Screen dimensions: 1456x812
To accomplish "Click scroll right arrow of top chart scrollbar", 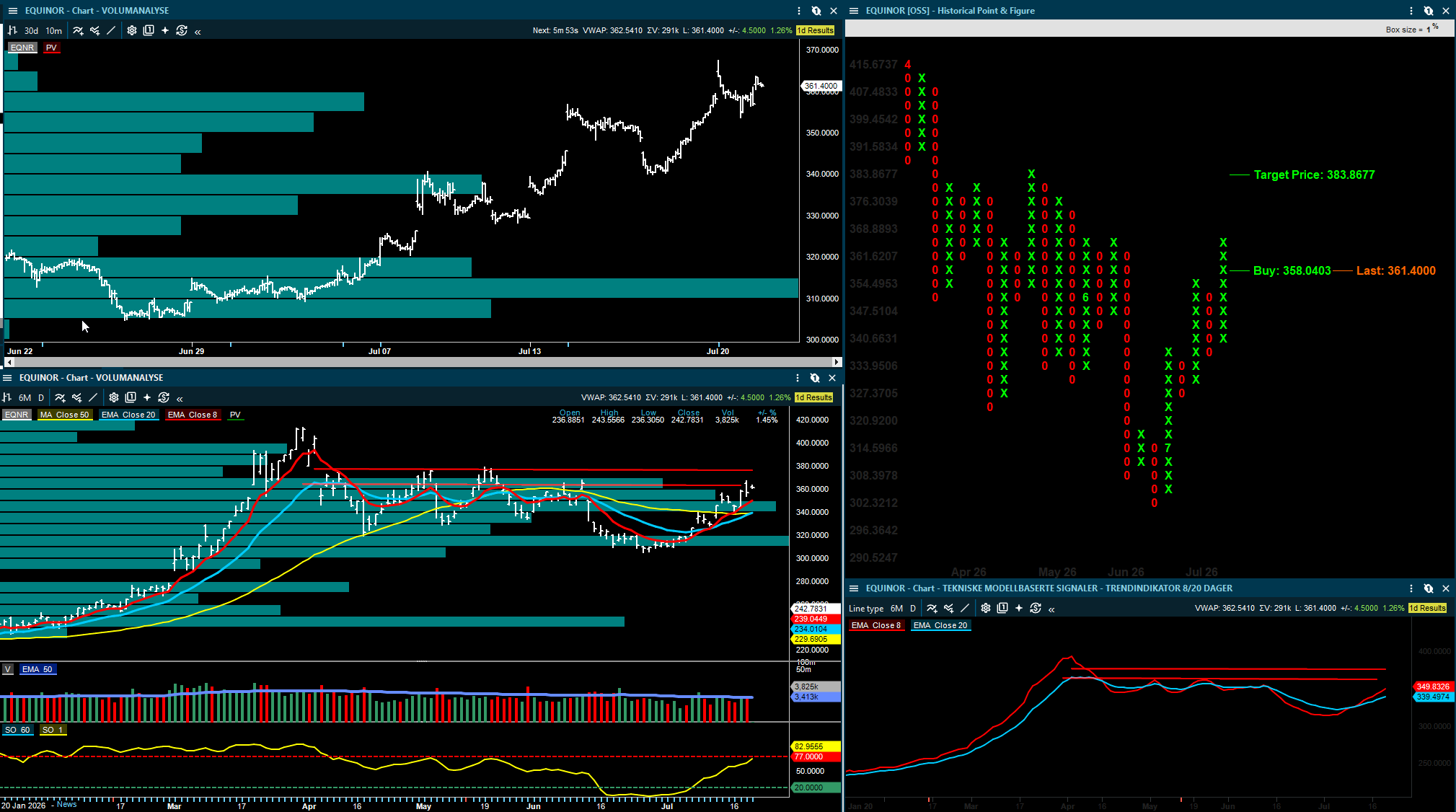I will click(837, 362).
